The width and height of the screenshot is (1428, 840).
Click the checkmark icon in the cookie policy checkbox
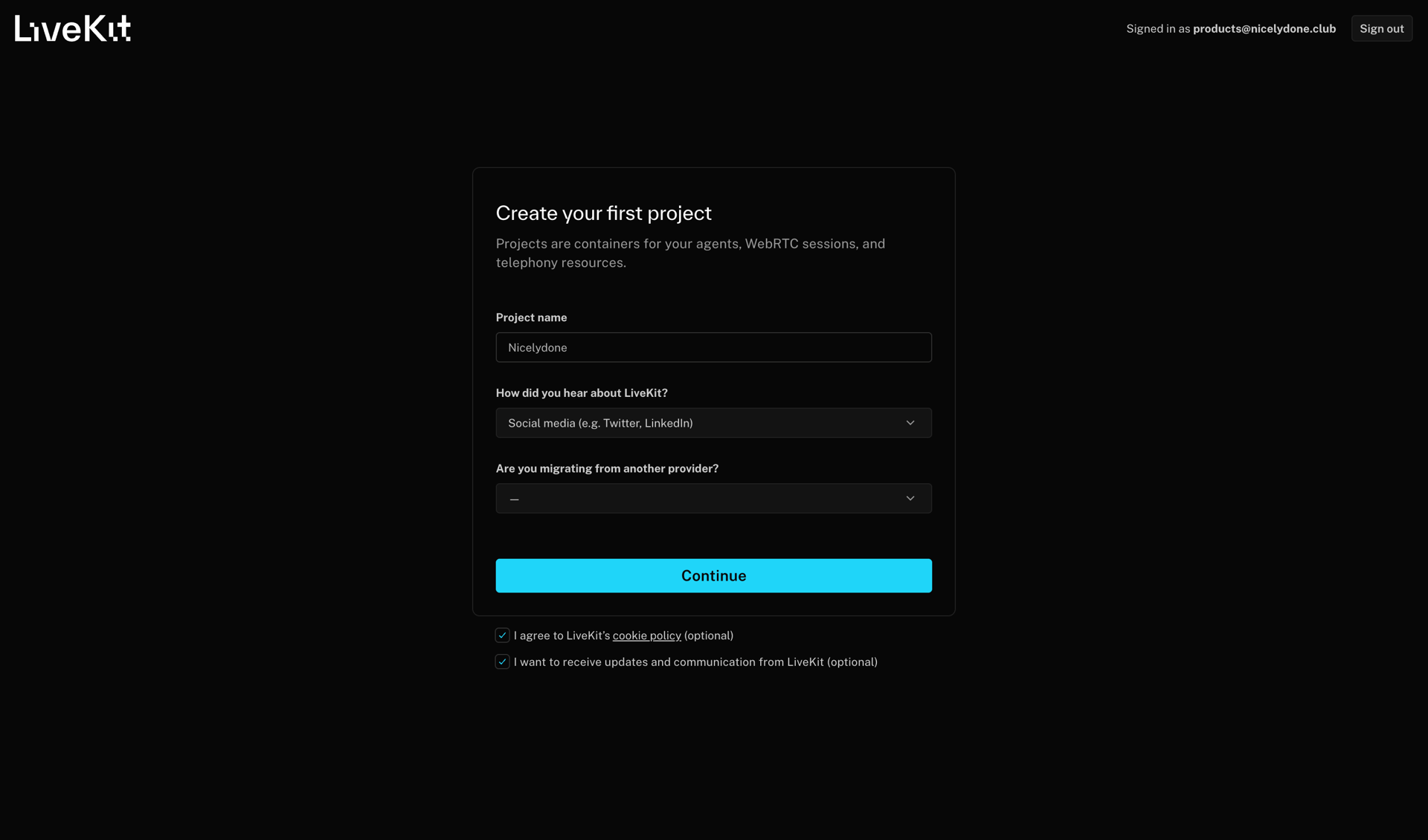[x=502, y=635]
